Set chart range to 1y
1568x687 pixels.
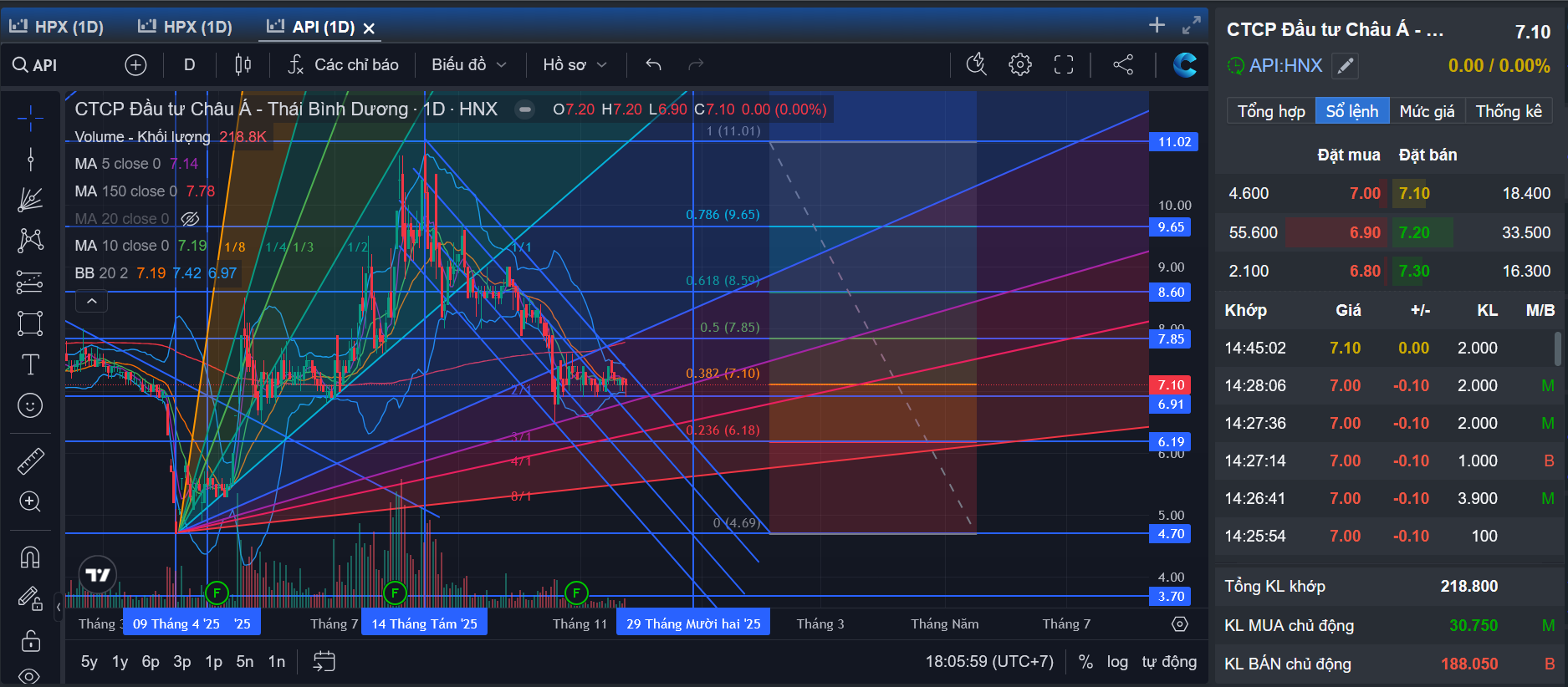(x=120, y=662)
